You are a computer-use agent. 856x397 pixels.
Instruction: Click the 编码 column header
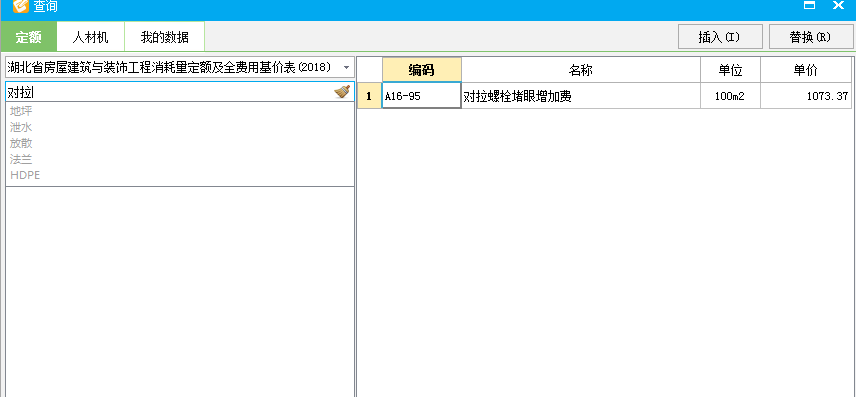click(421, 70)
